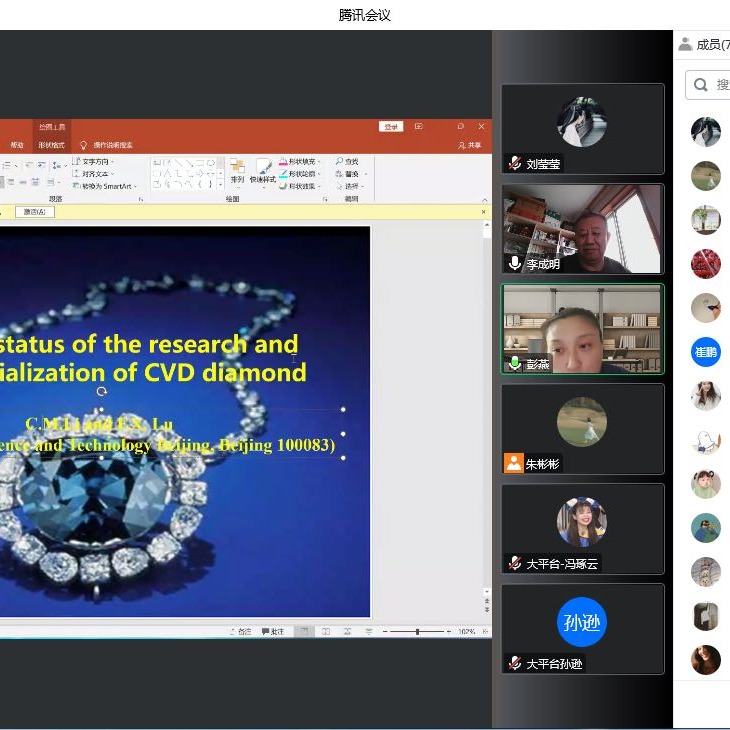This screenshot has width=730, height=730.
Task: Switch to slide sorter view icon
Action: point(325,631)
